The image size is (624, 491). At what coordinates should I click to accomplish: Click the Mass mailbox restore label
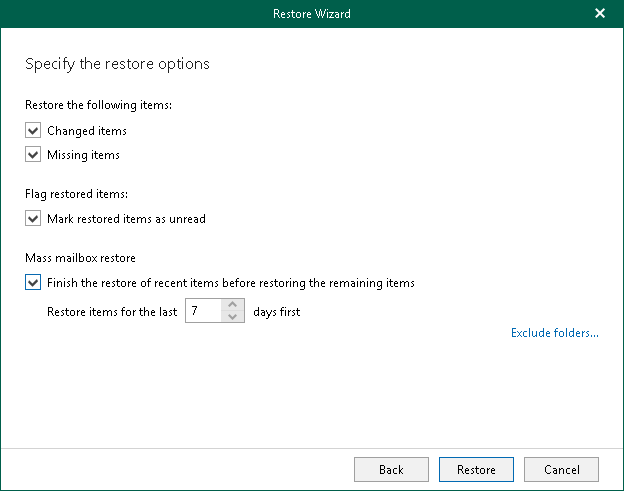point(80,258)
